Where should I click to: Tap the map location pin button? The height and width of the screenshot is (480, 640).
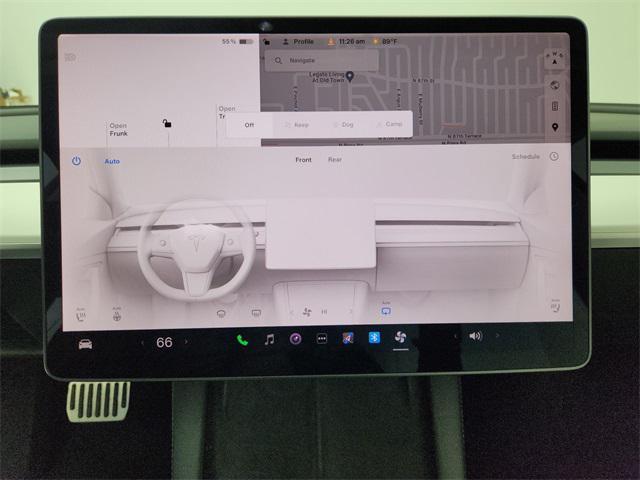(555, 127)
